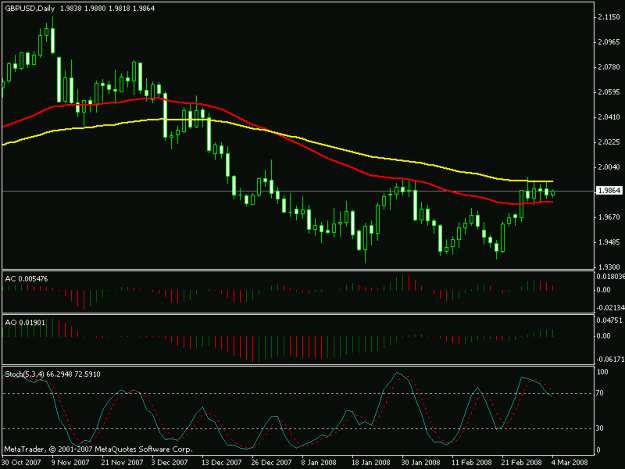Click the 2.0040 price scale value
The image size is (625, 469).
coord(609,167)
